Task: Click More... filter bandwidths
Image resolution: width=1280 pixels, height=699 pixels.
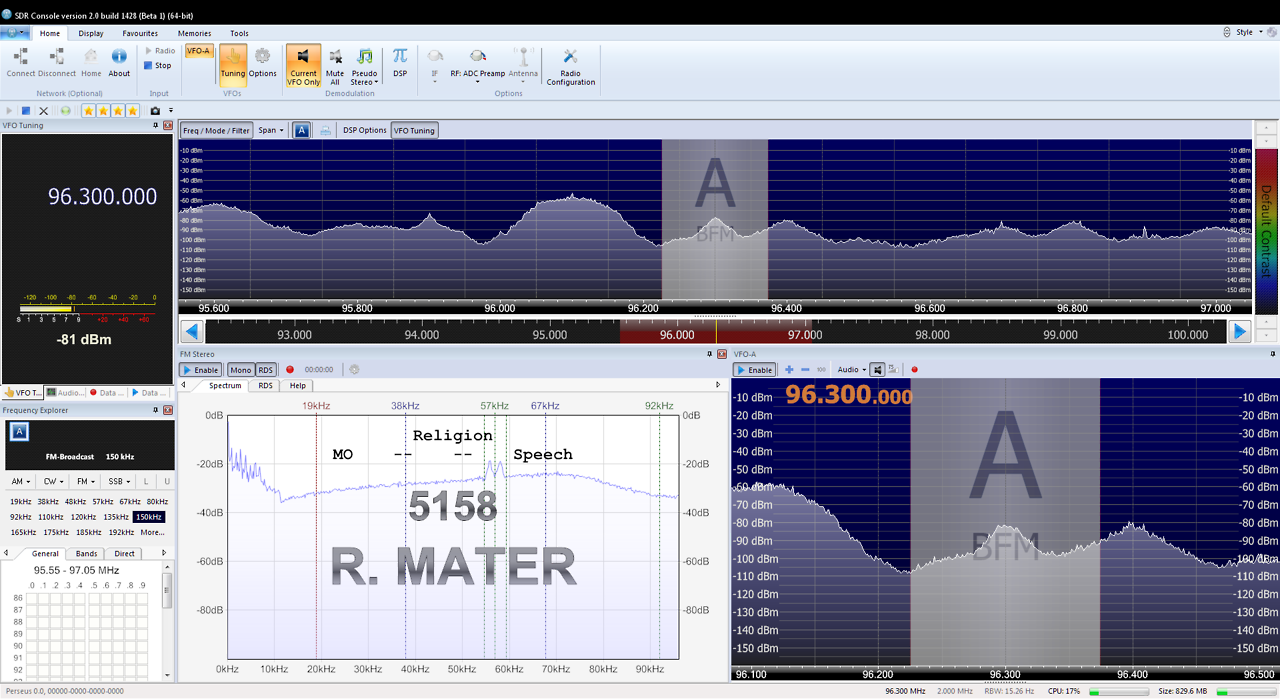Action: (x=152, y=533)
